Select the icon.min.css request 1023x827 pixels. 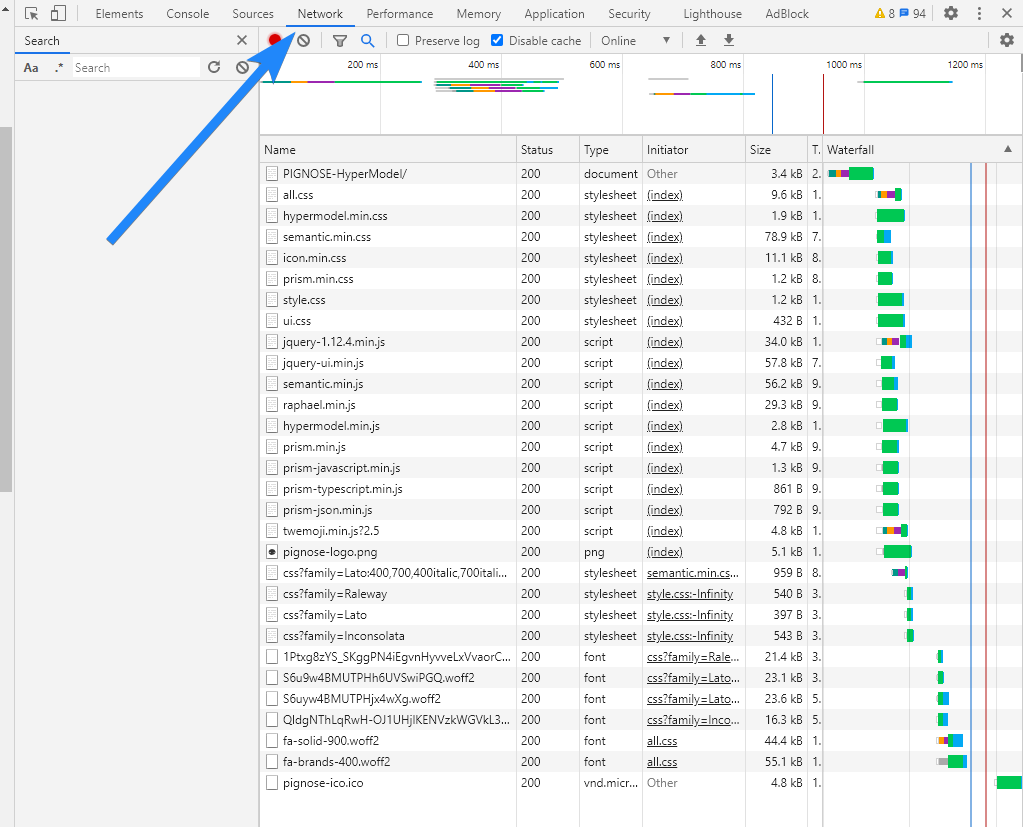(x=314, y=258)
